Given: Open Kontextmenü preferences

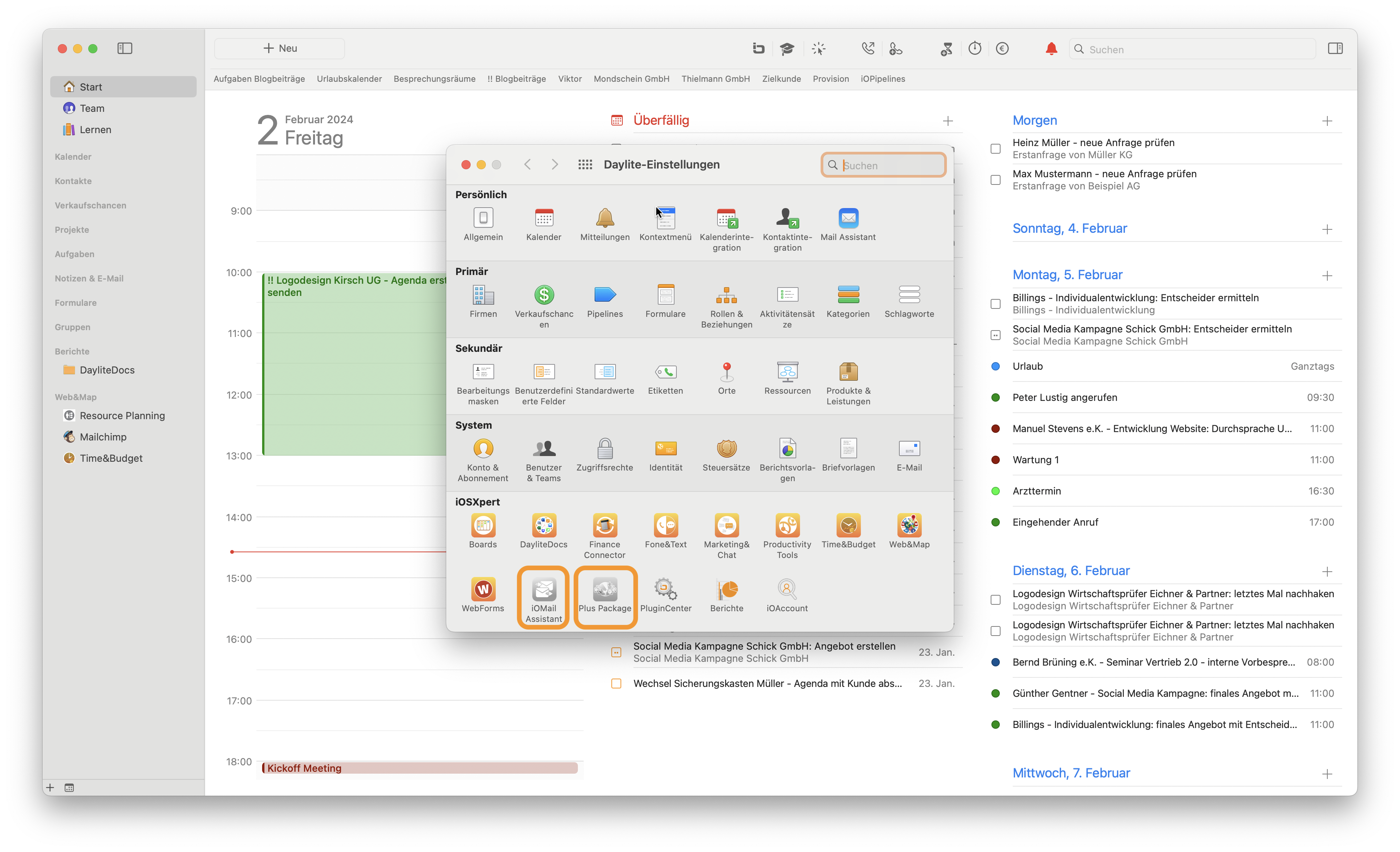Looking at the screenshot, I should pos(665,224).
